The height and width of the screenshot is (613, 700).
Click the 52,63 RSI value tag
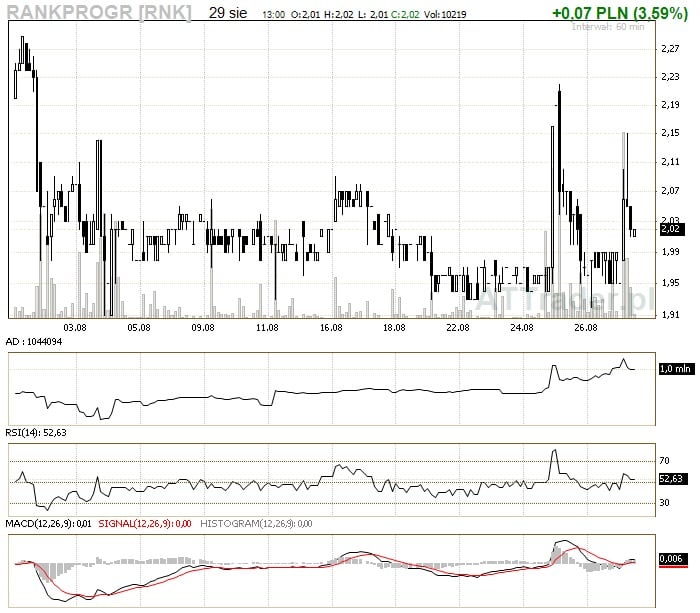pos(671,479)
